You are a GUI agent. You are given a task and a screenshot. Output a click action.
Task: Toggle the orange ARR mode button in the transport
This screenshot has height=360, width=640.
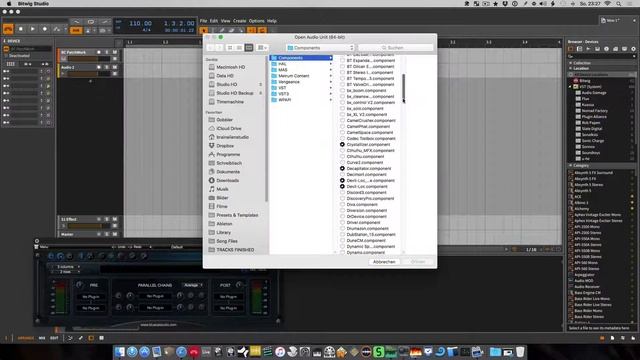(x=76, y=30)
